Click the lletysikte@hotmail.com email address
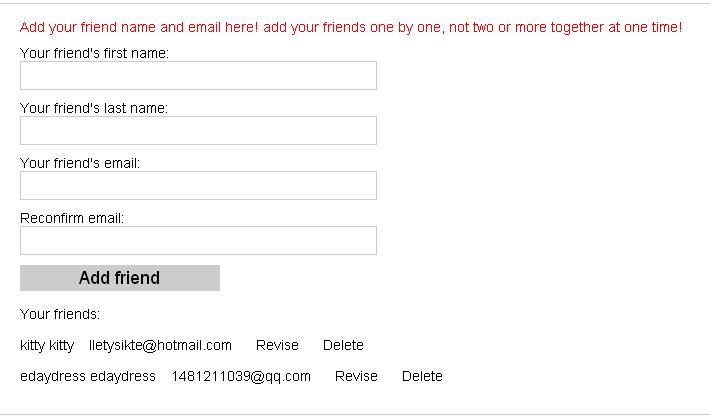 [160, 345]
